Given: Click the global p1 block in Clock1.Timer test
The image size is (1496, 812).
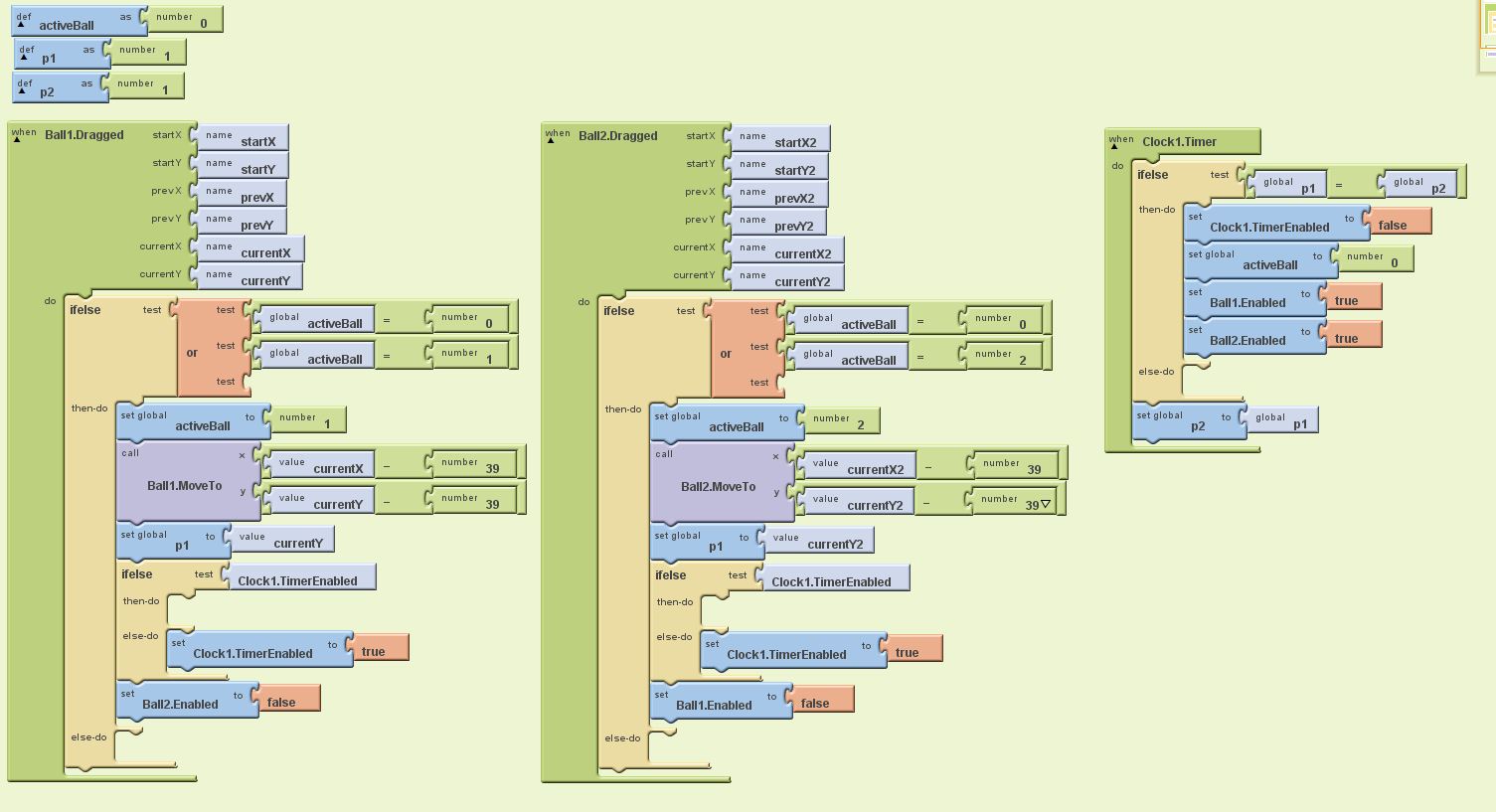Looking at the screenshot, I should point(1285,185).
